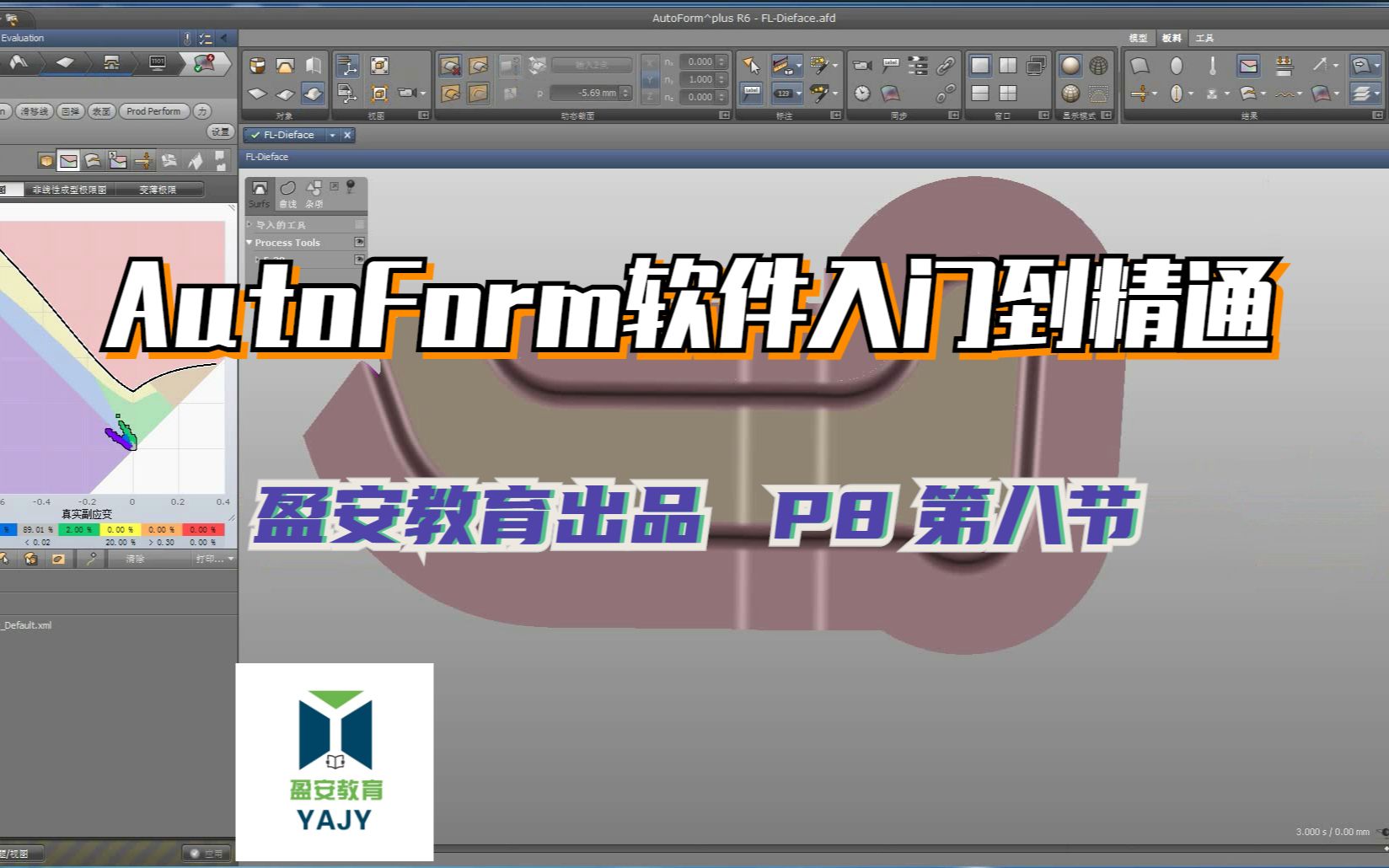Click the dynamic section delete icon
1389x868 pixels.
coord(450,66)
